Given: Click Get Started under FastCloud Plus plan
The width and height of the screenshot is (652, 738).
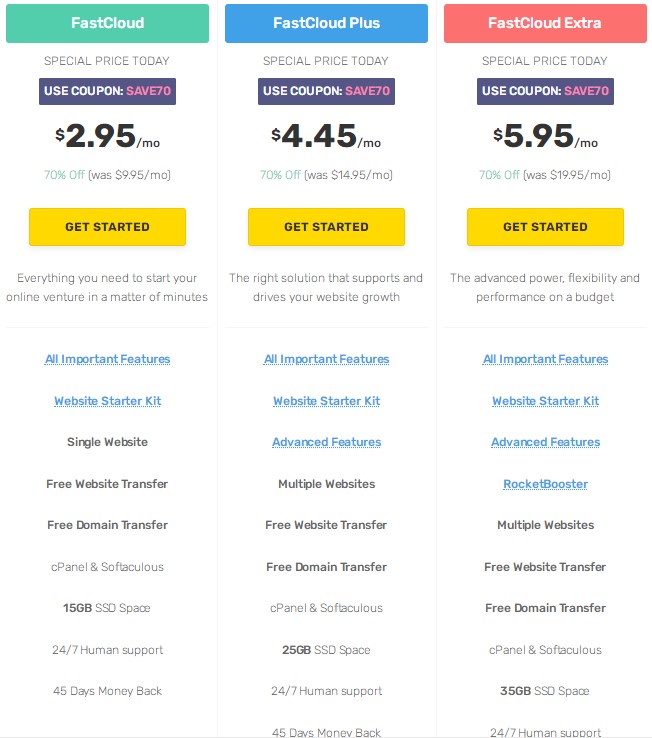Looking at the screenshot, I should (x=326, y=227).
